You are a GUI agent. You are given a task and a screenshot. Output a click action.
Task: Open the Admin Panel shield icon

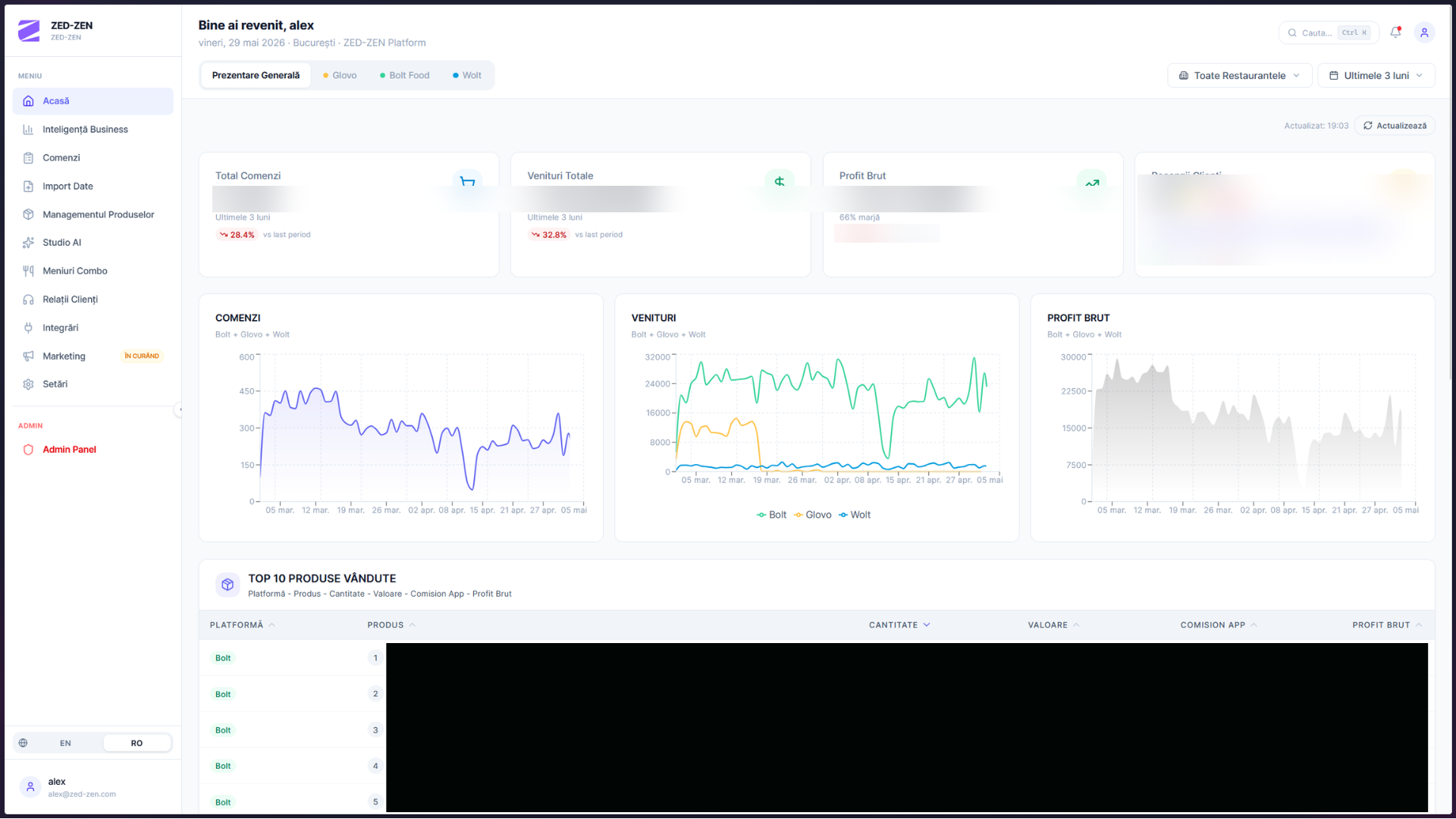pyautogui.click(x=28, y=450)
